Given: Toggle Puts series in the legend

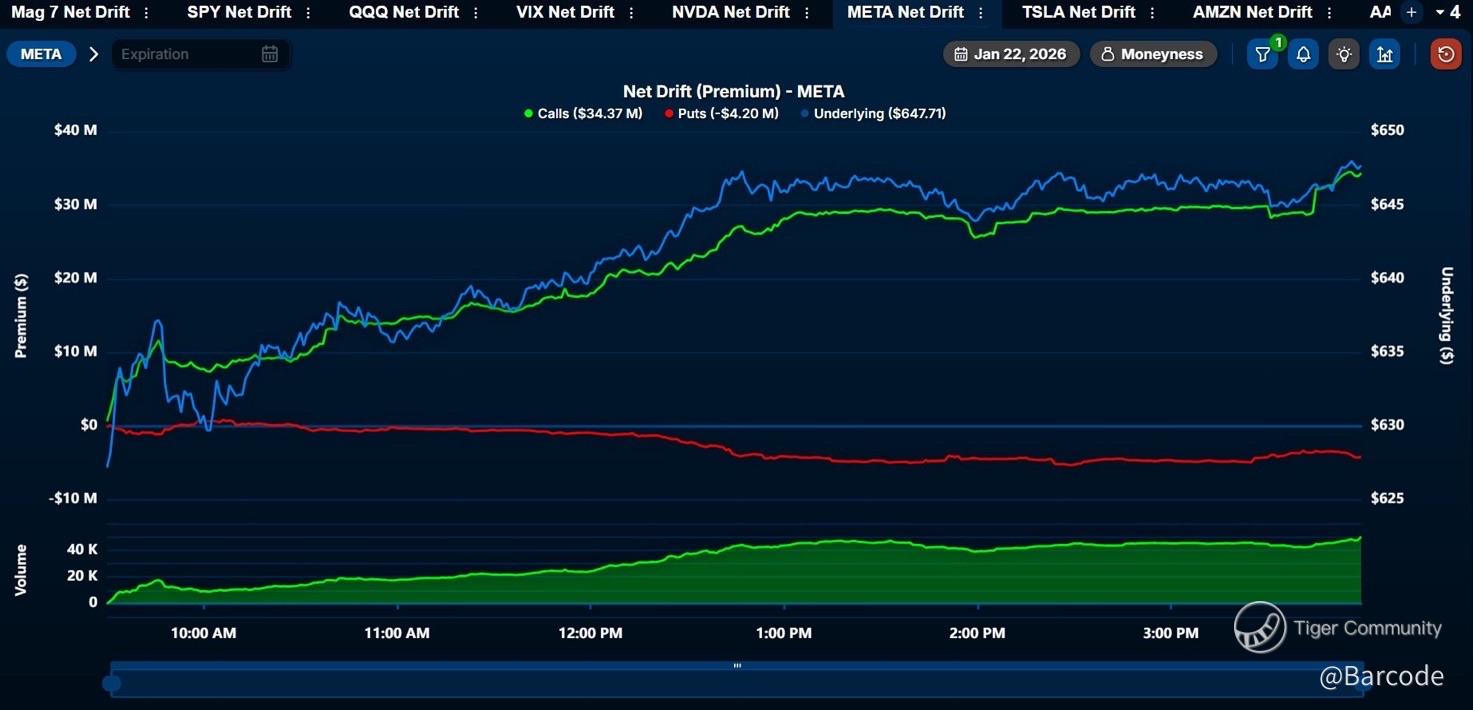Looking at the screenshot, I should coord(721,114).
